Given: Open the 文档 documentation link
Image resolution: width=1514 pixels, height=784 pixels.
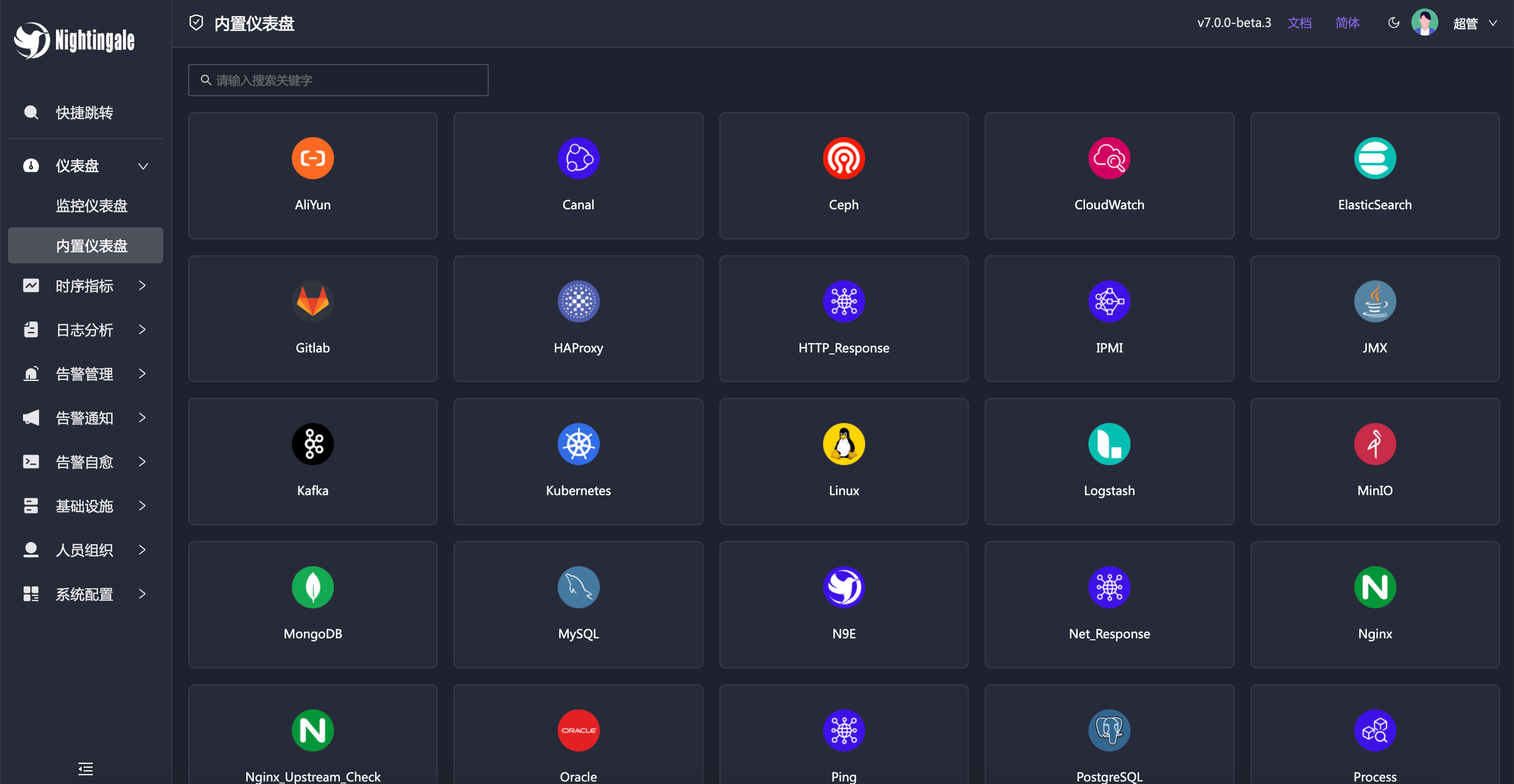Looking at the screenshot, I should coord(1299,23).
